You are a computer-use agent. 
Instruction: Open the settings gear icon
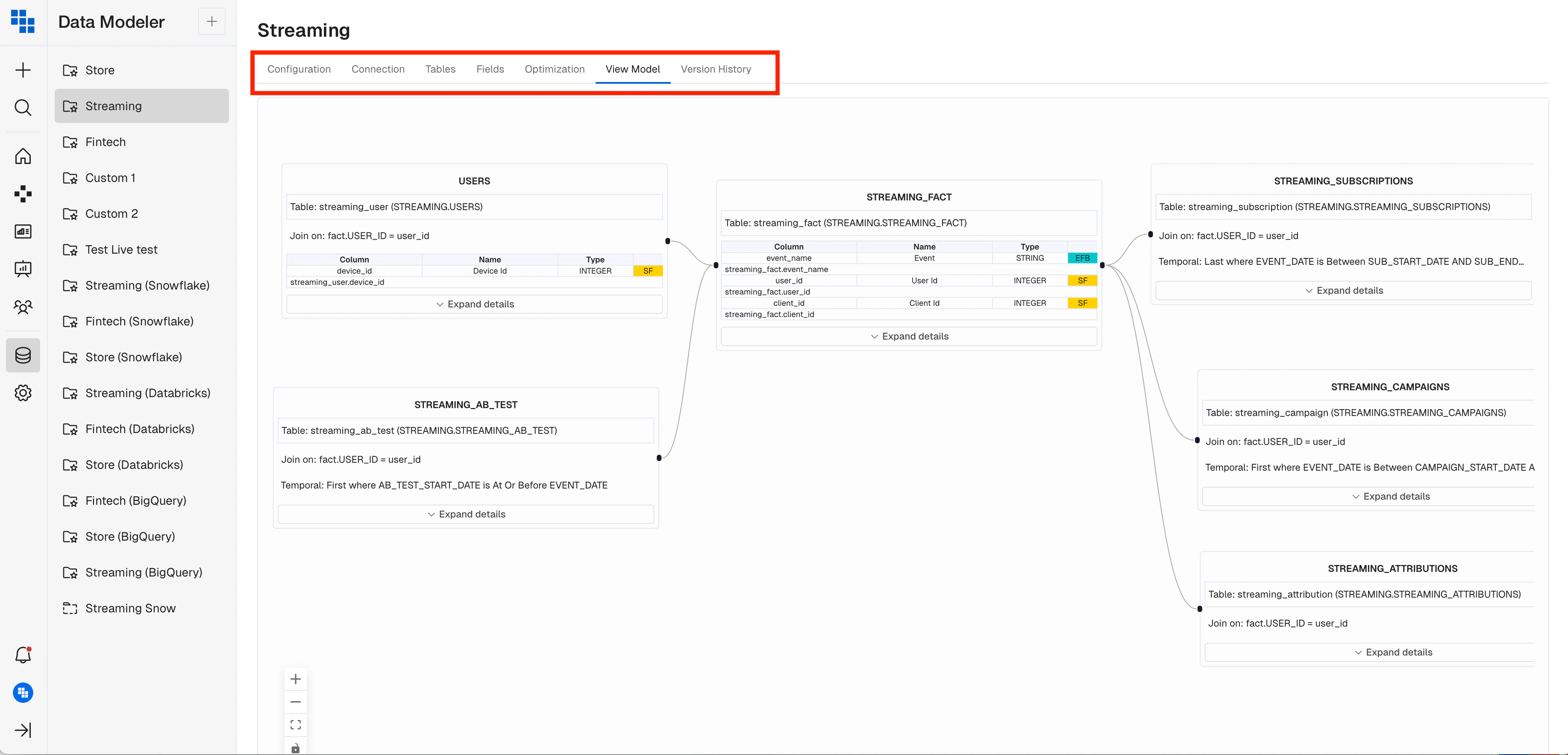(23, 393)
